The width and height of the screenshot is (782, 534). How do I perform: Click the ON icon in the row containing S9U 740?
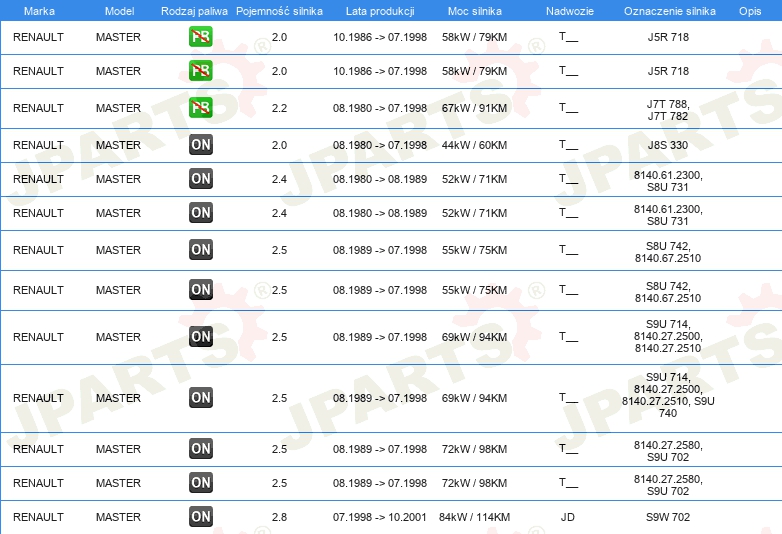201,398
